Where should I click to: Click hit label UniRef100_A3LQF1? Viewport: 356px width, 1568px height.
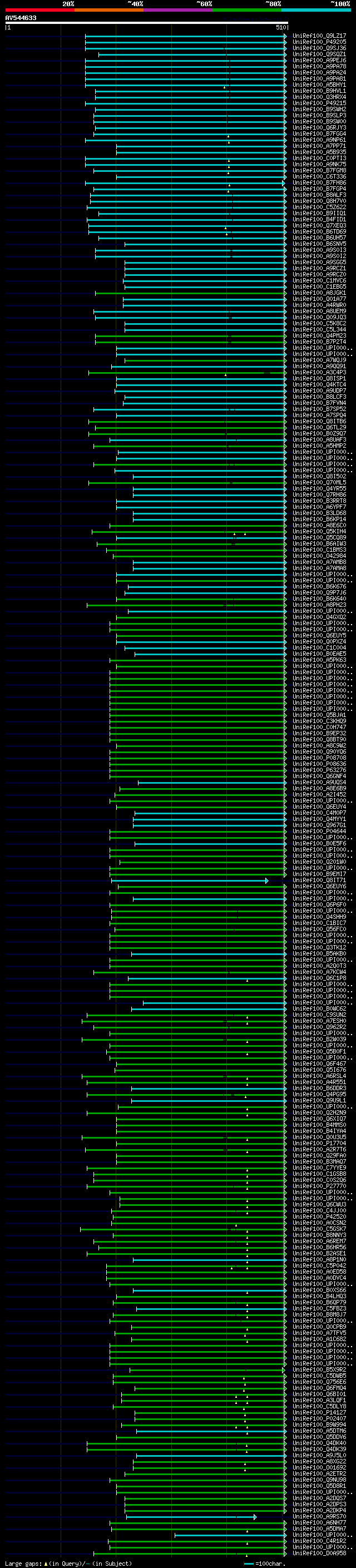click(319, 1400)
